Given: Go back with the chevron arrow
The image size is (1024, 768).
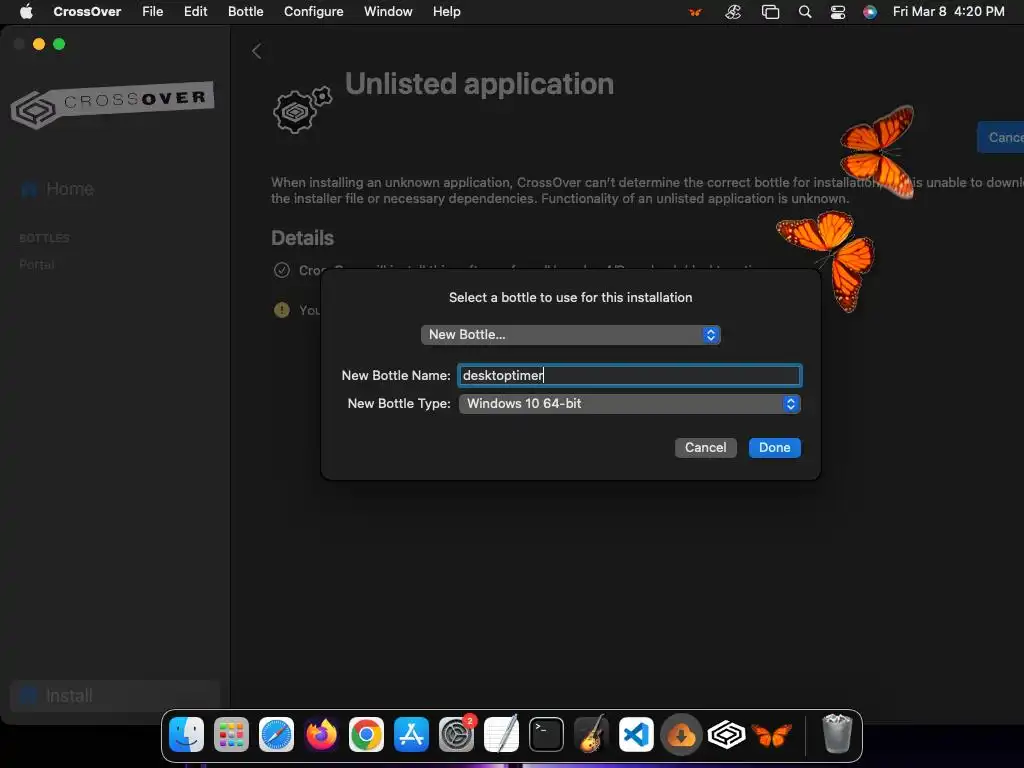Looking at the screenshot, I should (x=257, y=51).
